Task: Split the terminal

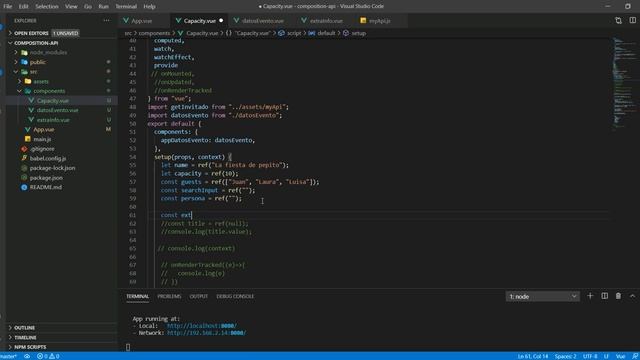Action: 604,296
